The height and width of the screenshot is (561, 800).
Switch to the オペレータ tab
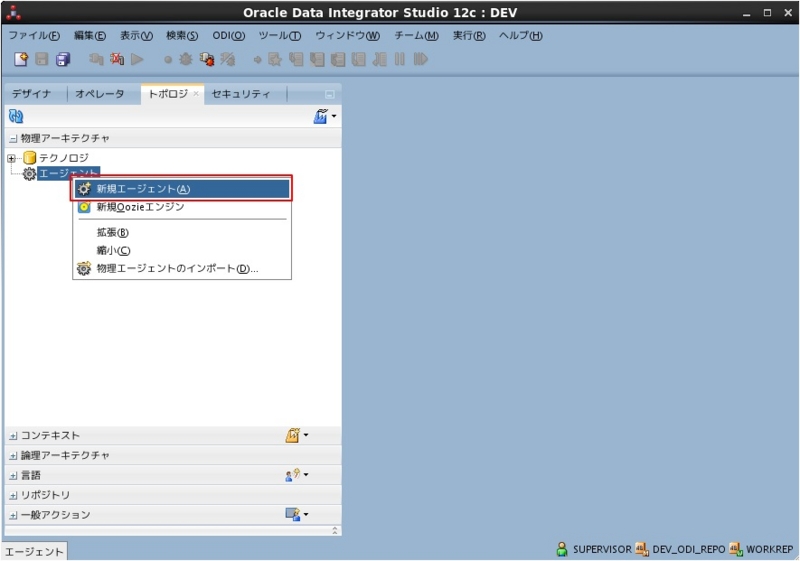click(x=100, y=94)
